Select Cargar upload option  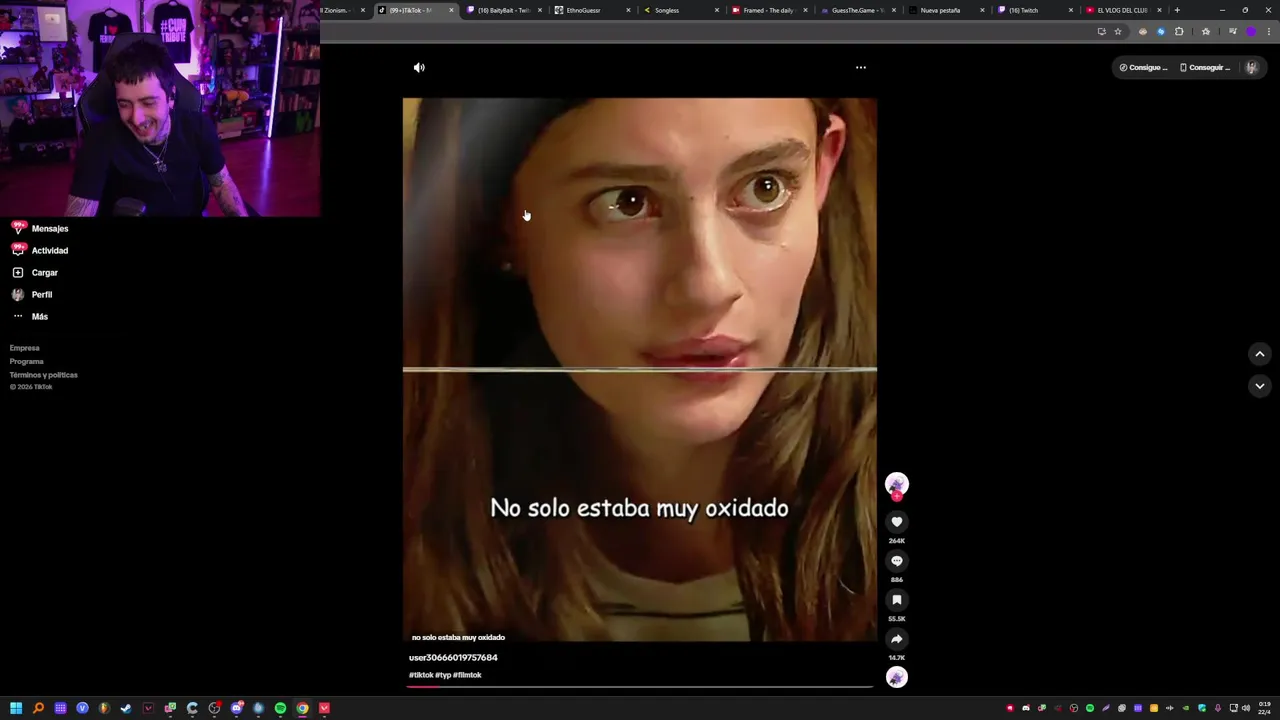pos(35,273)
